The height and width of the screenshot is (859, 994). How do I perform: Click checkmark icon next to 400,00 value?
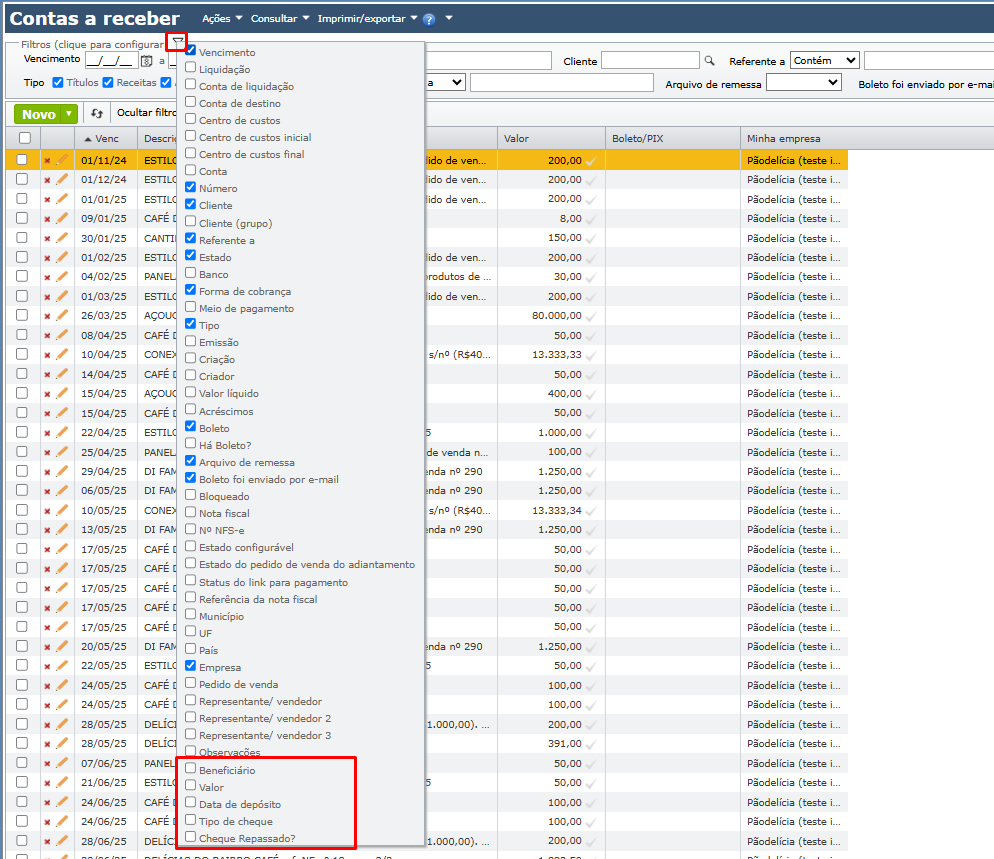click(591, 394)
